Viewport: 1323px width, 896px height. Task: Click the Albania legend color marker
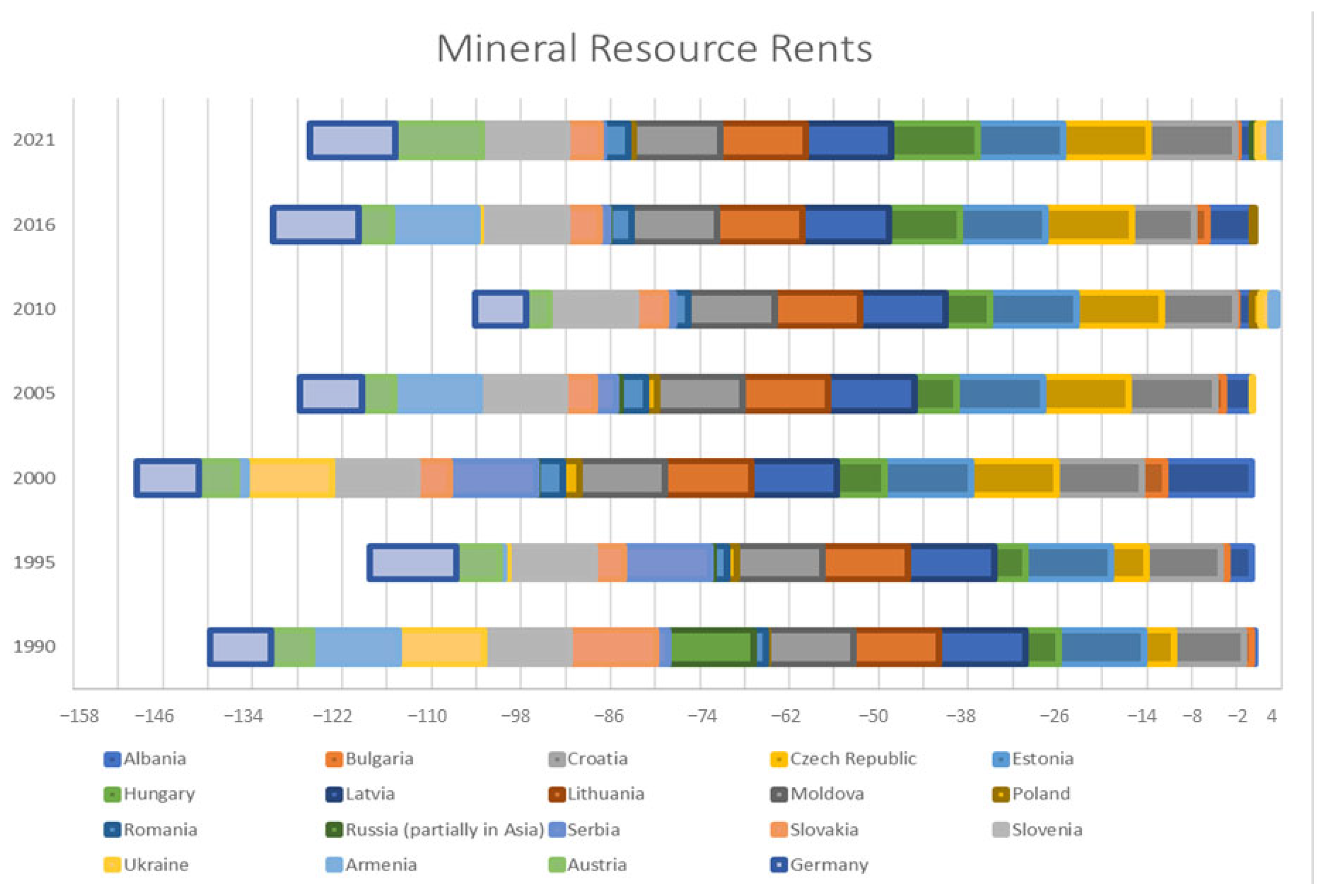click(x=112, y=759)
